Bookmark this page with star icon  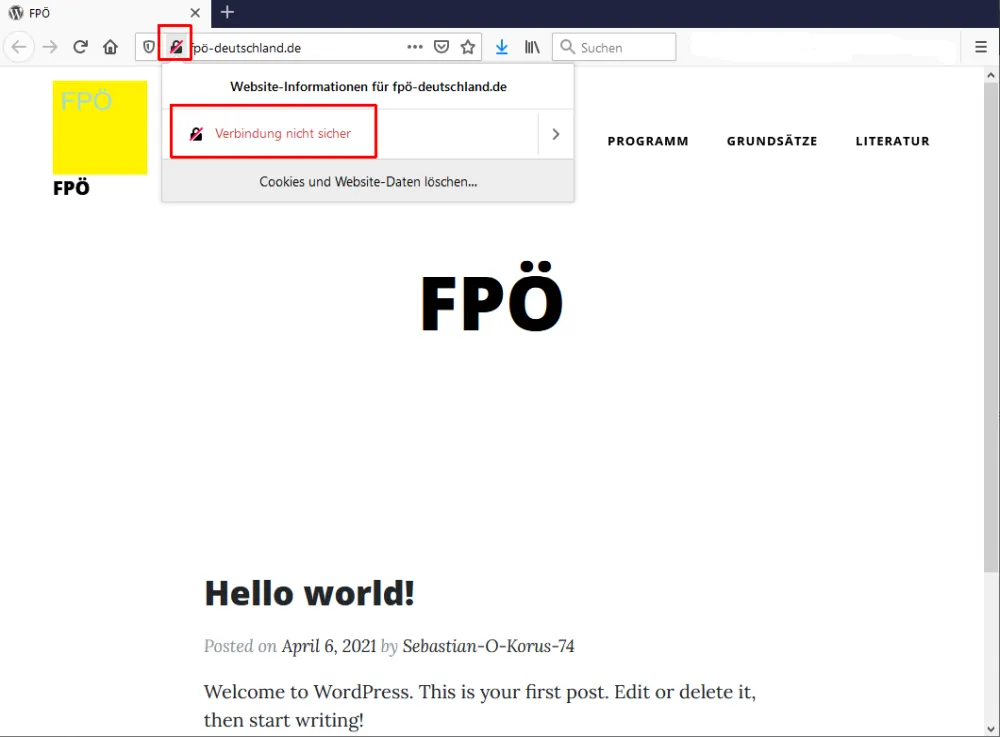(468, 47)
